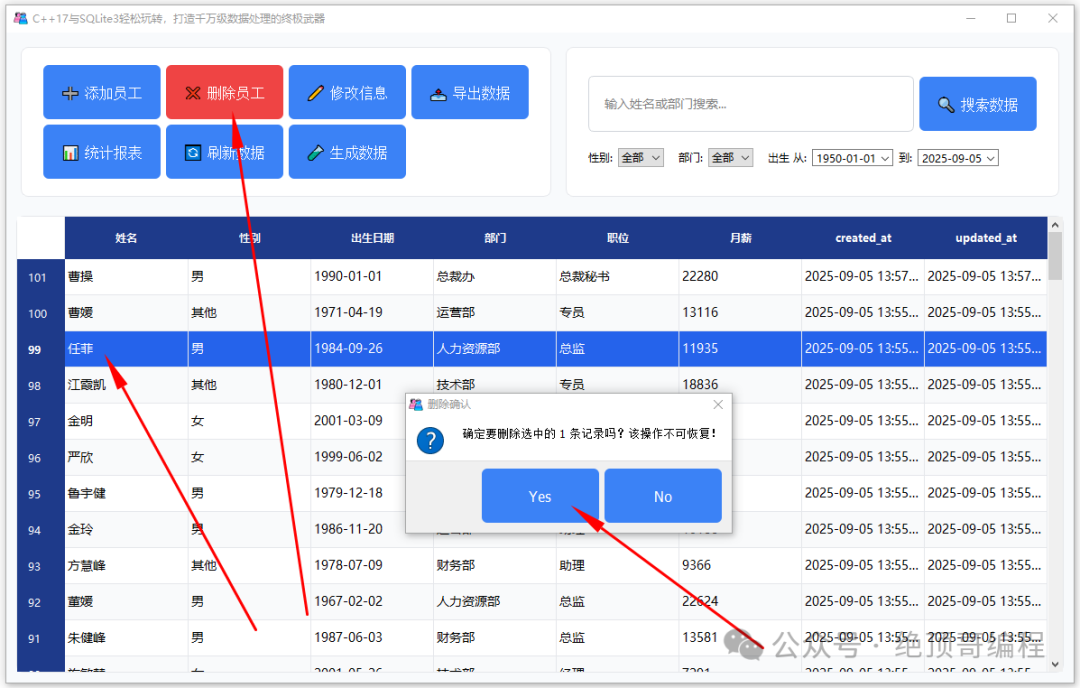
Task: Click department cell 运营部
Action: point(495,313)
